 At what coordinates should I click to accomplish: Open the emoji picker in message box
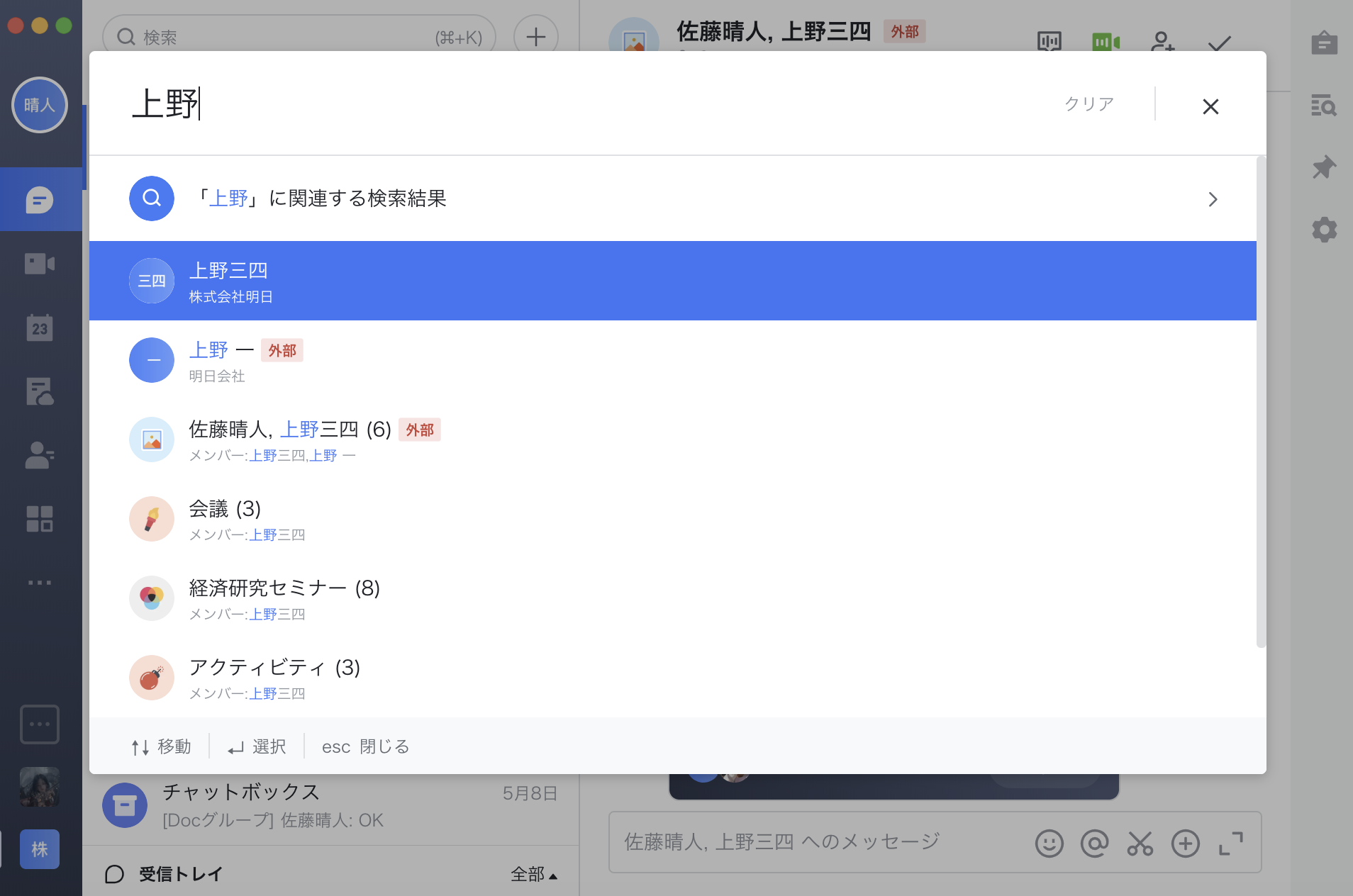pyautogui.click(x=1049, y=844)
